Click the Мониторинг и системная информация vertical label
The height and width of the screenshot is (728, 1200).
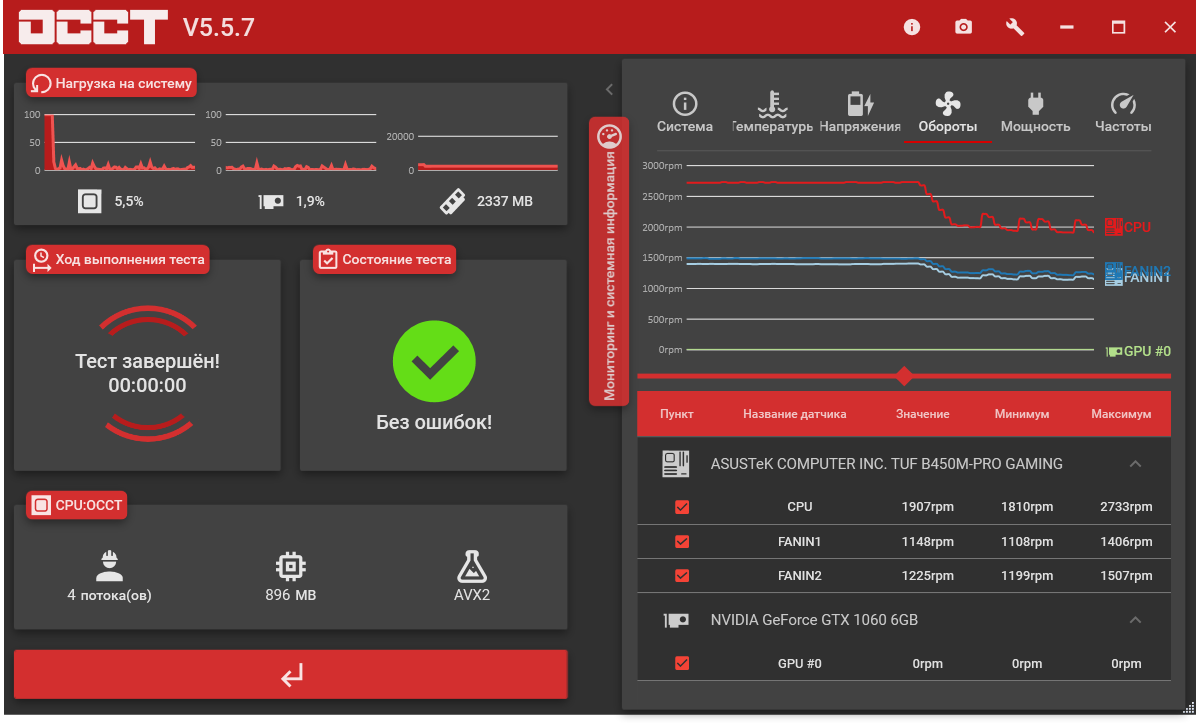(x=609, y=260)
